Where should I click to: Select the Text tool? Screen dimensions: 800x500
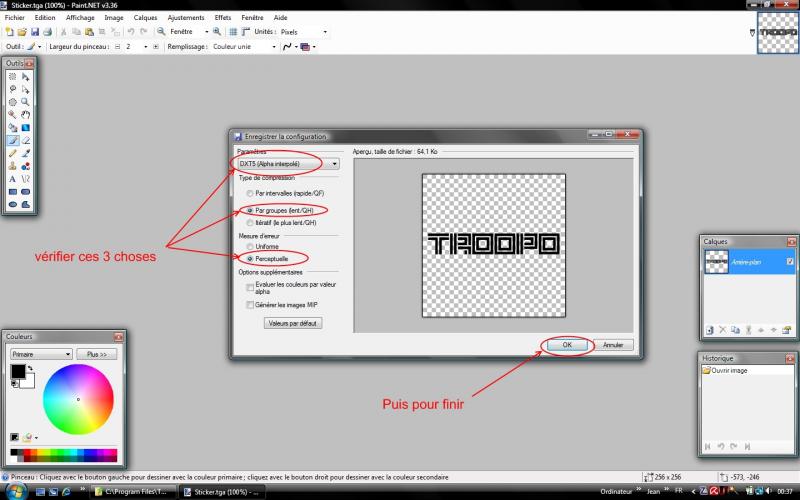[13, 179]
